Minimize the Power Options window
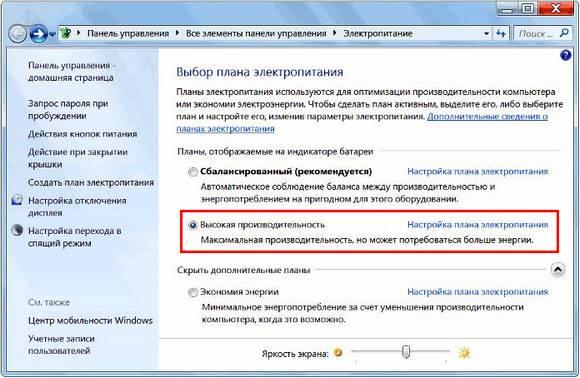The width and height of the screenshot is (580, 378). point(508,9)
